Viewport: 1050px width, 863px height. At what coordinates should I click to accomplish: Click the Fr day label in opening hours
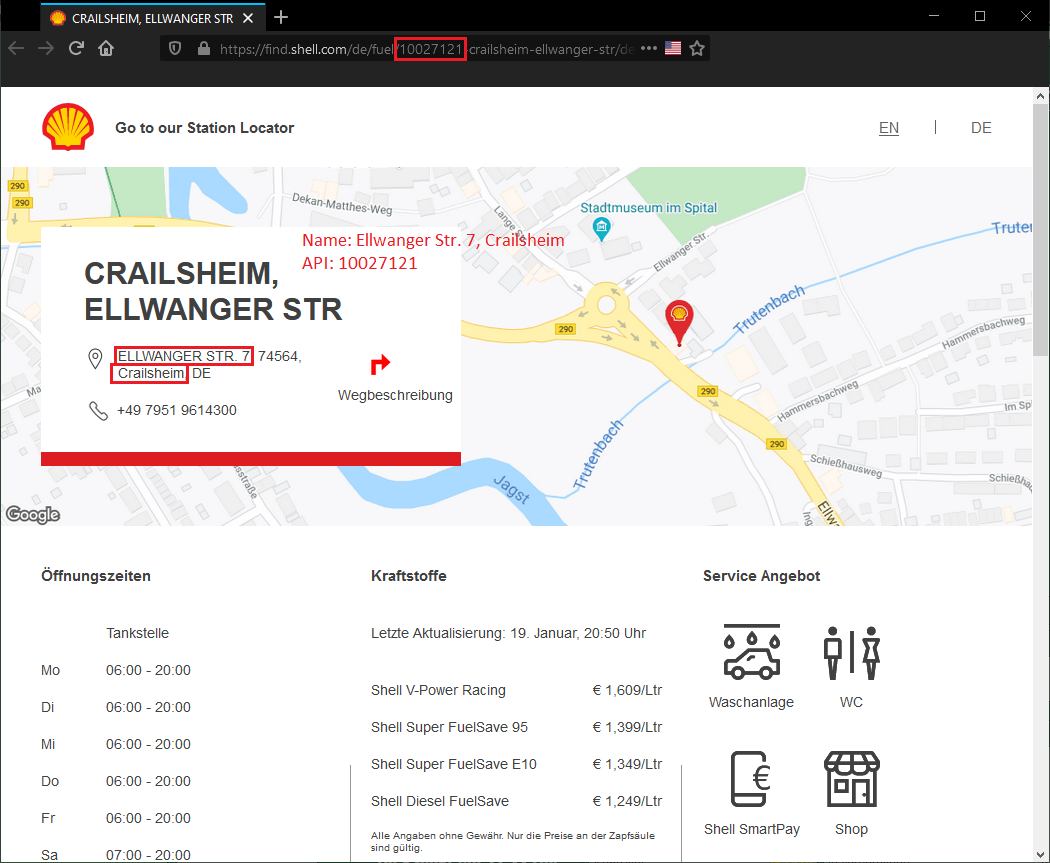48,818
